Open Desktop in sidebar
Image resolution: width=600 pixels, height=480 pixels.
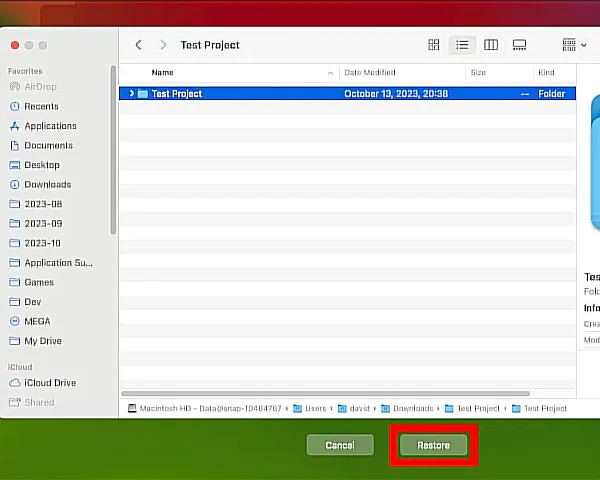click(x=34, y=165)
